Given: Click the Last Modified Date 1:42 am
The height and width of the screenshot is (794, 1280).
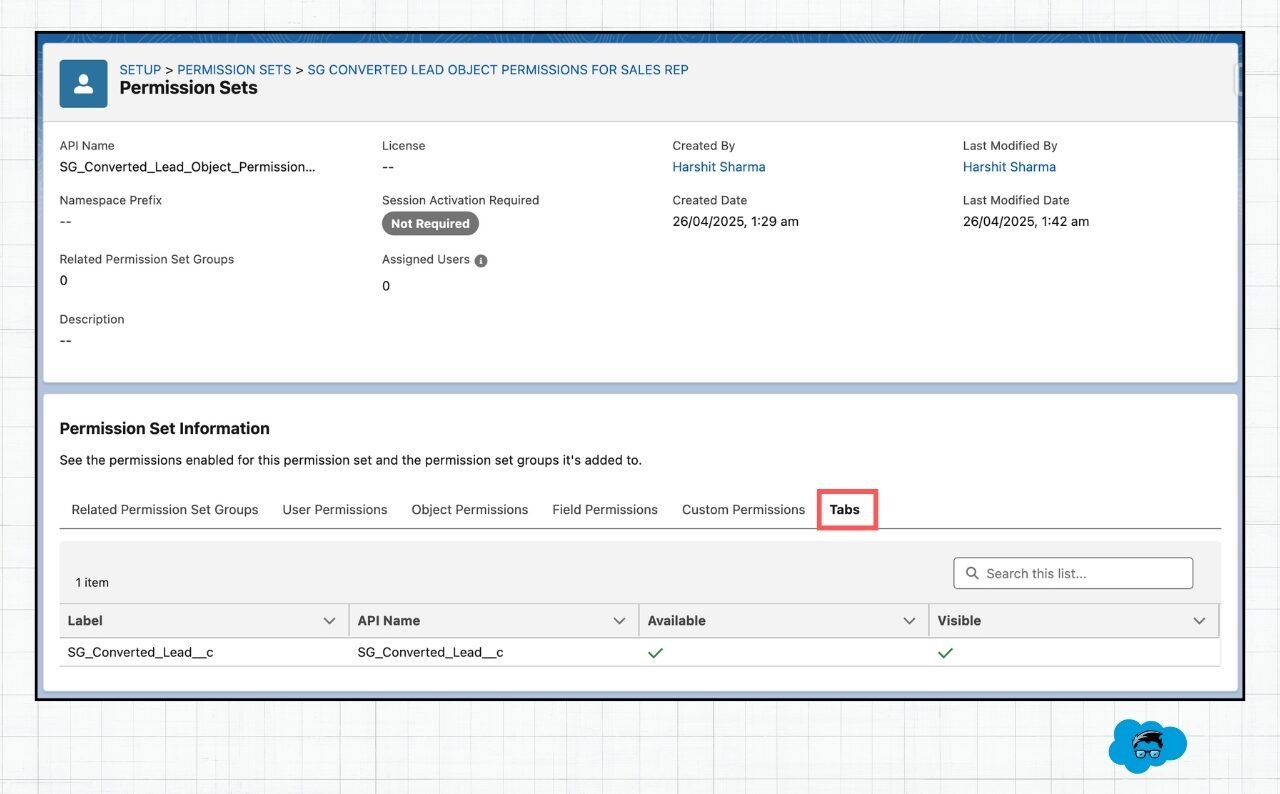Looking at the screenshot, I should [1026, 222].
